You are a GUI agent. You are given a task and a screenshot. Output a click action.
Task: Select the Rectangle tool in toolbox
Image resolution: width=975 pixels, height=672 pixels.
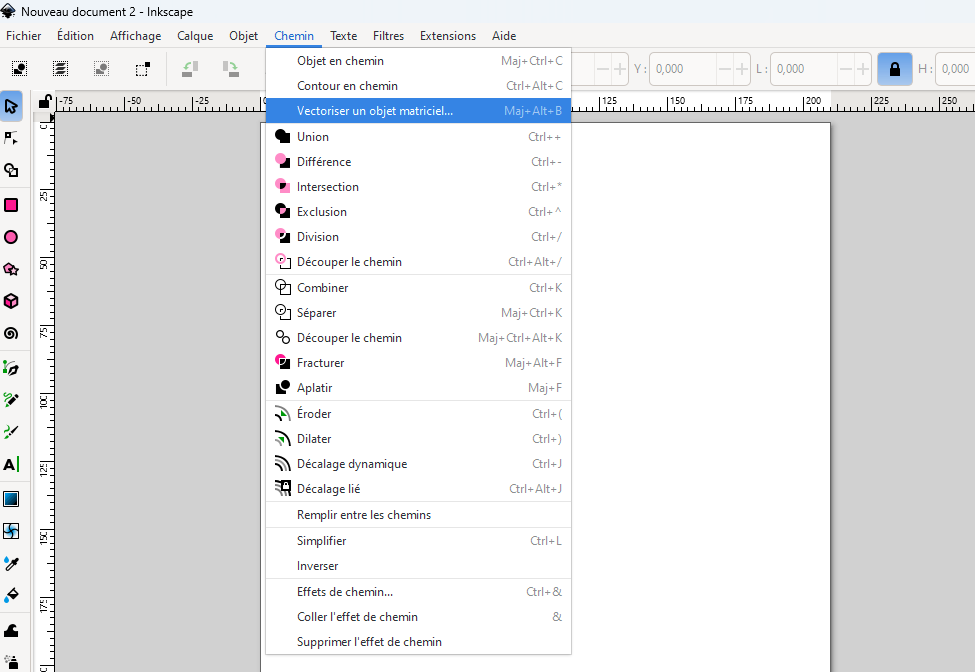point(11,205)
